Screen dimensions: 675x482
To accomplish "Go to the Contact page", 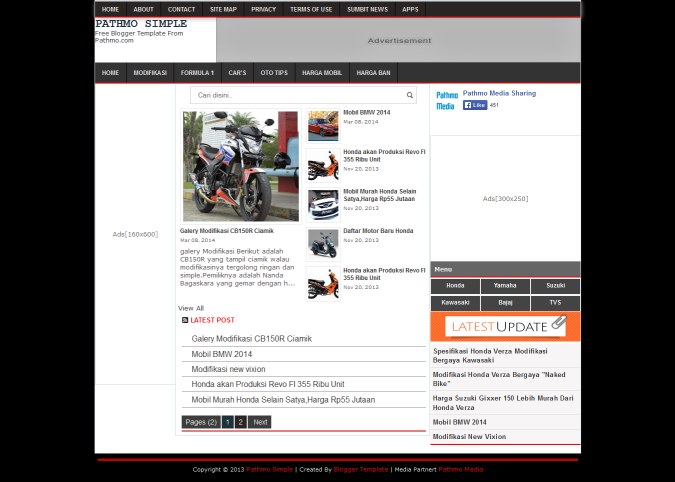I will (x=181, y=9).
